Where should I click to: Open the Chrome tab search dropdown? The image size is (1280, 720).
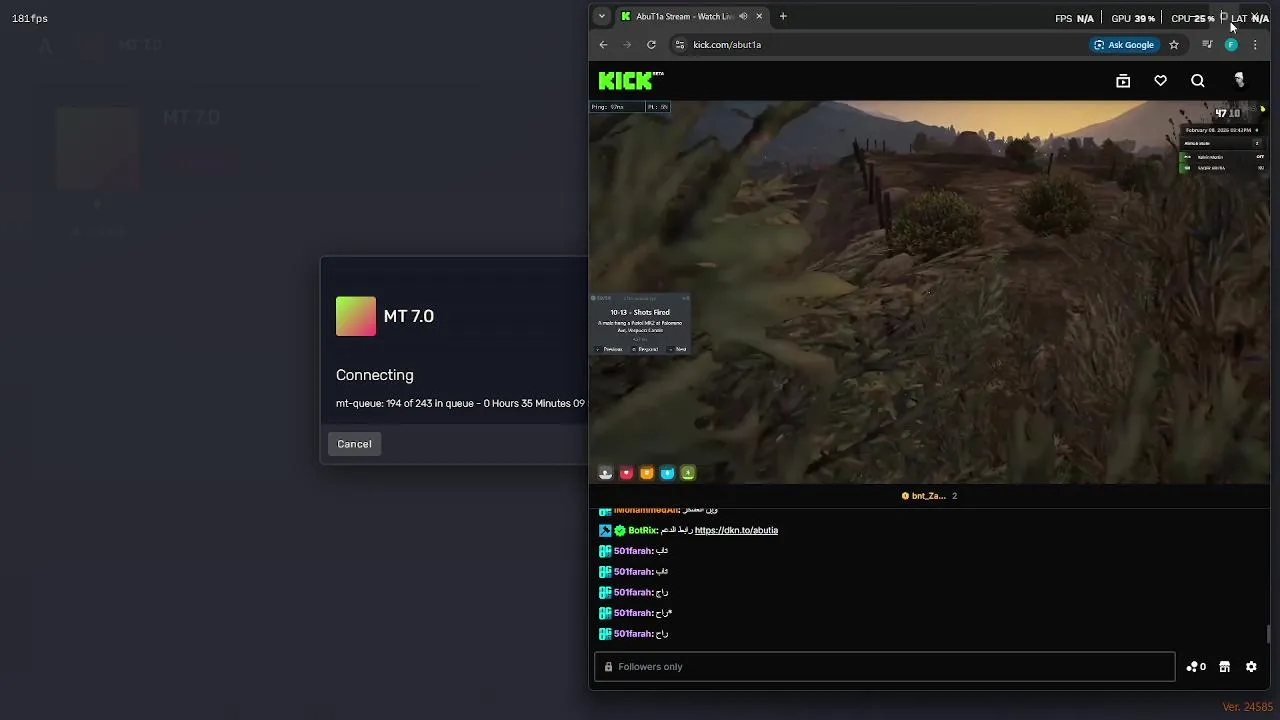pyautogui.click(x=601, y=16)
